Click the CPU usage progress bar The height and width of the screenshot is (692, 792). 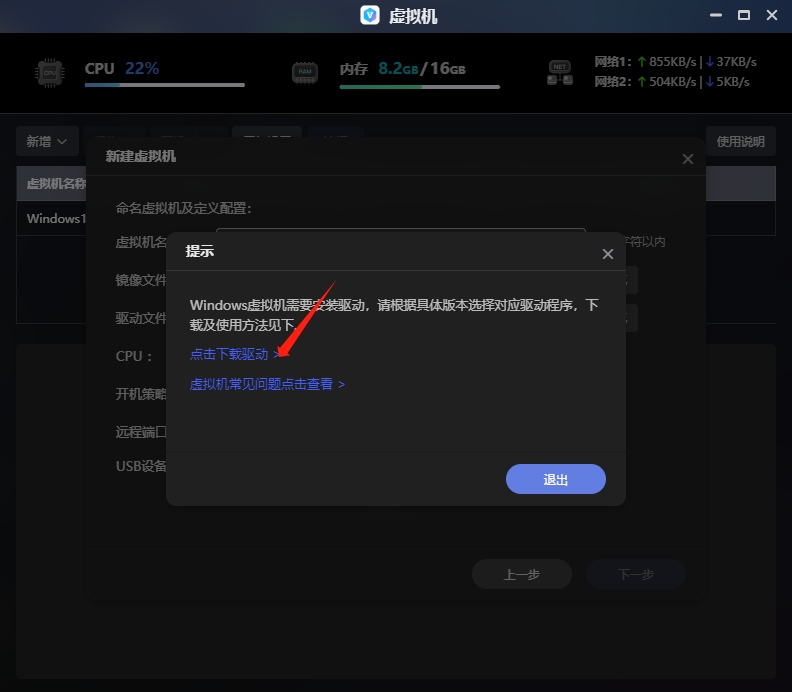tap(165, 85)
